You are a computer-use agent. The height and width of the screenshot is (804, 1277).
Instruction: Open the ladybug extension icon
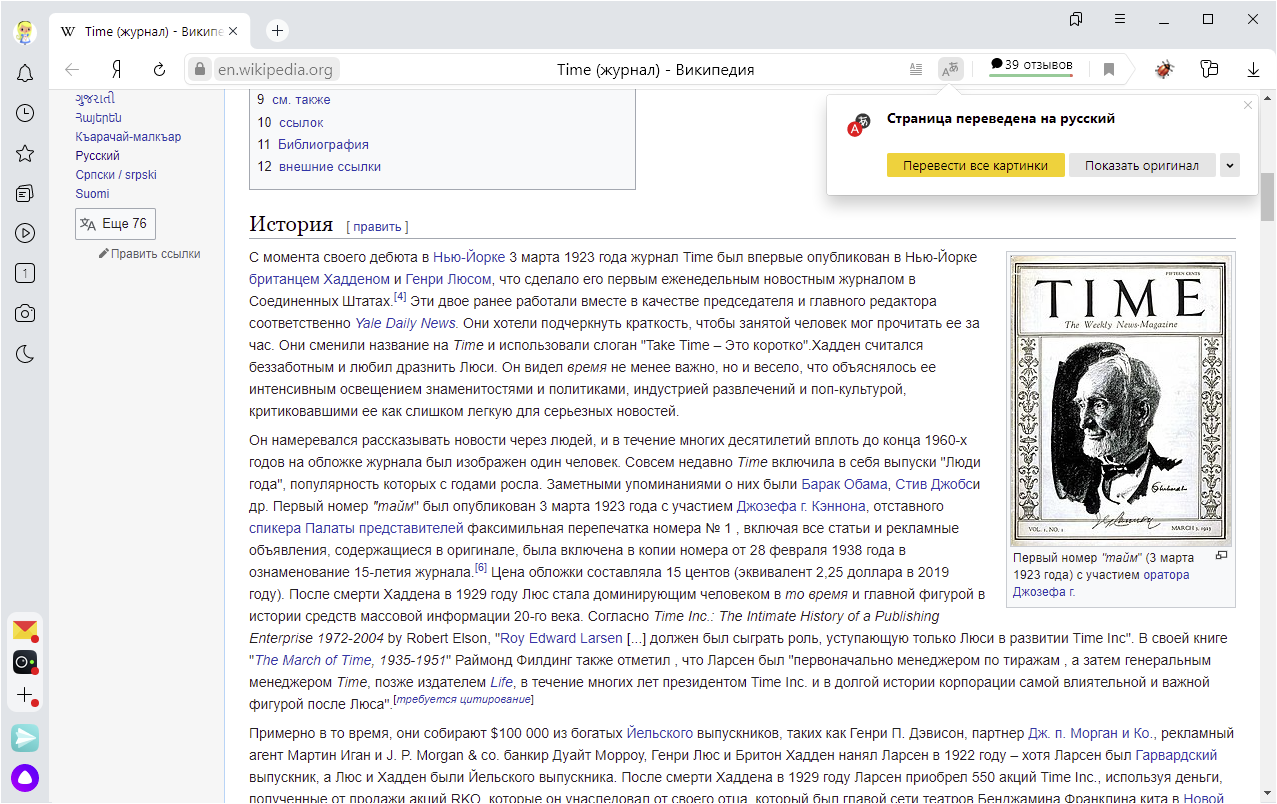[x=1164, y=70]
